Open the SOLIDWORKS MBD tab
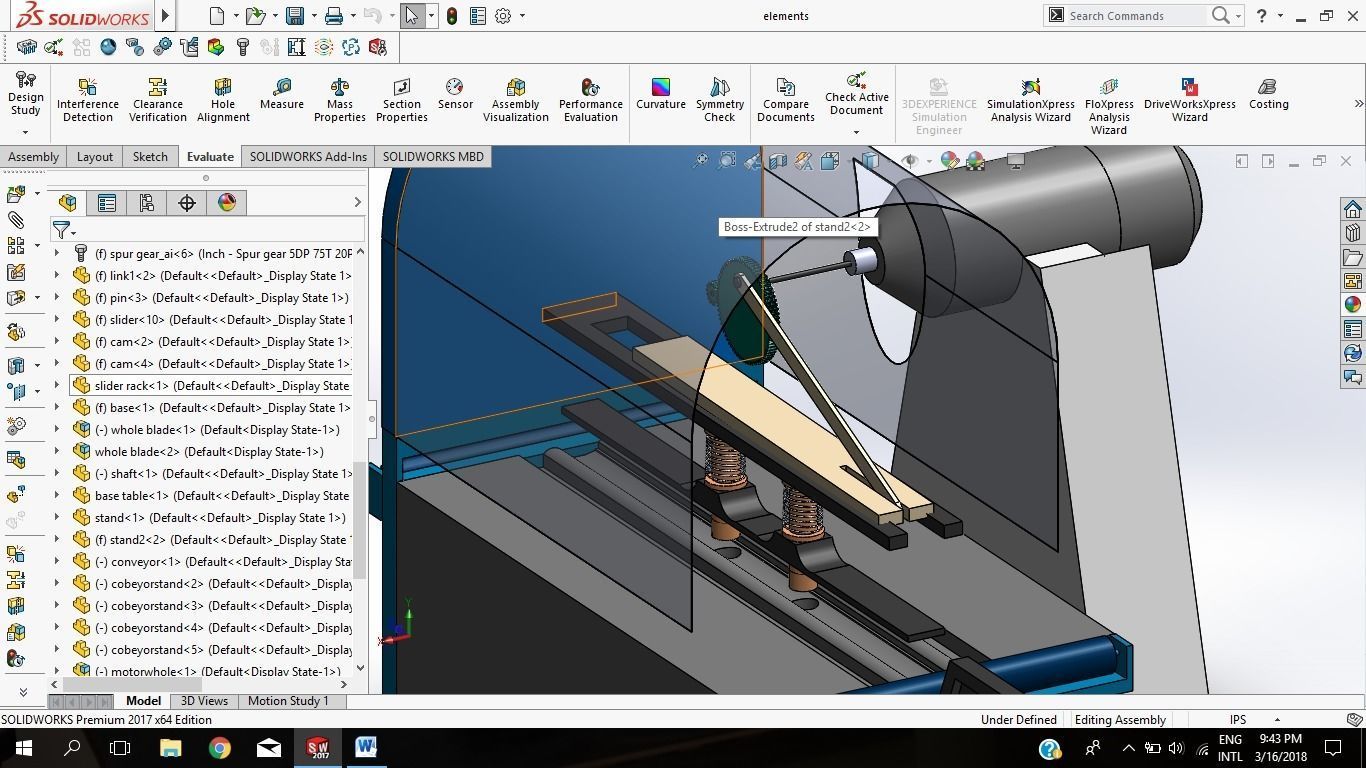The width and height of the screenshot is (1366, 768). pos(433,157)
